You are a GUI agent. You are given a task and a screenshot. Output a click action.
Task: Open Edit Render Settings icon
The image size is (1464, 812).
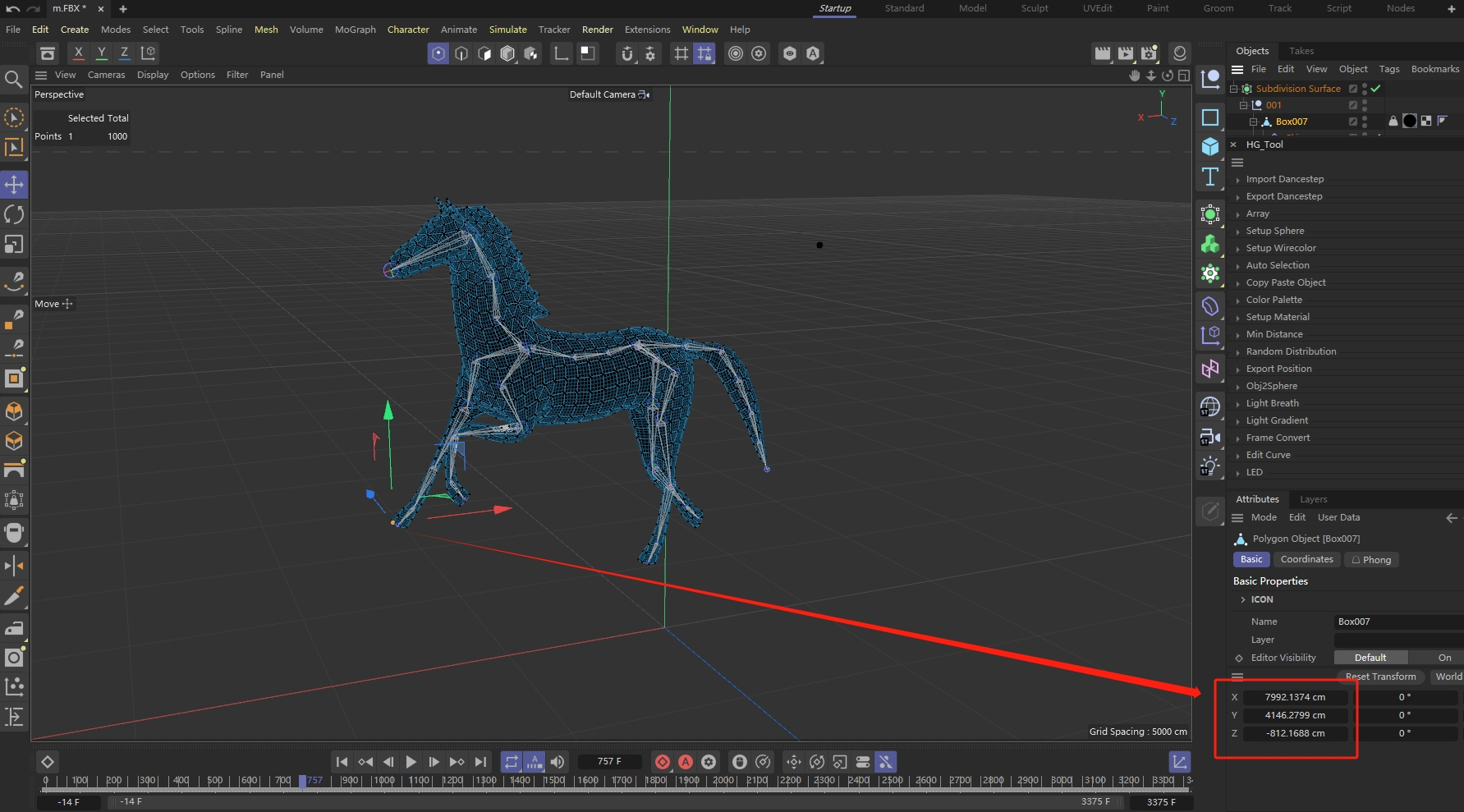pos(1149,53)
